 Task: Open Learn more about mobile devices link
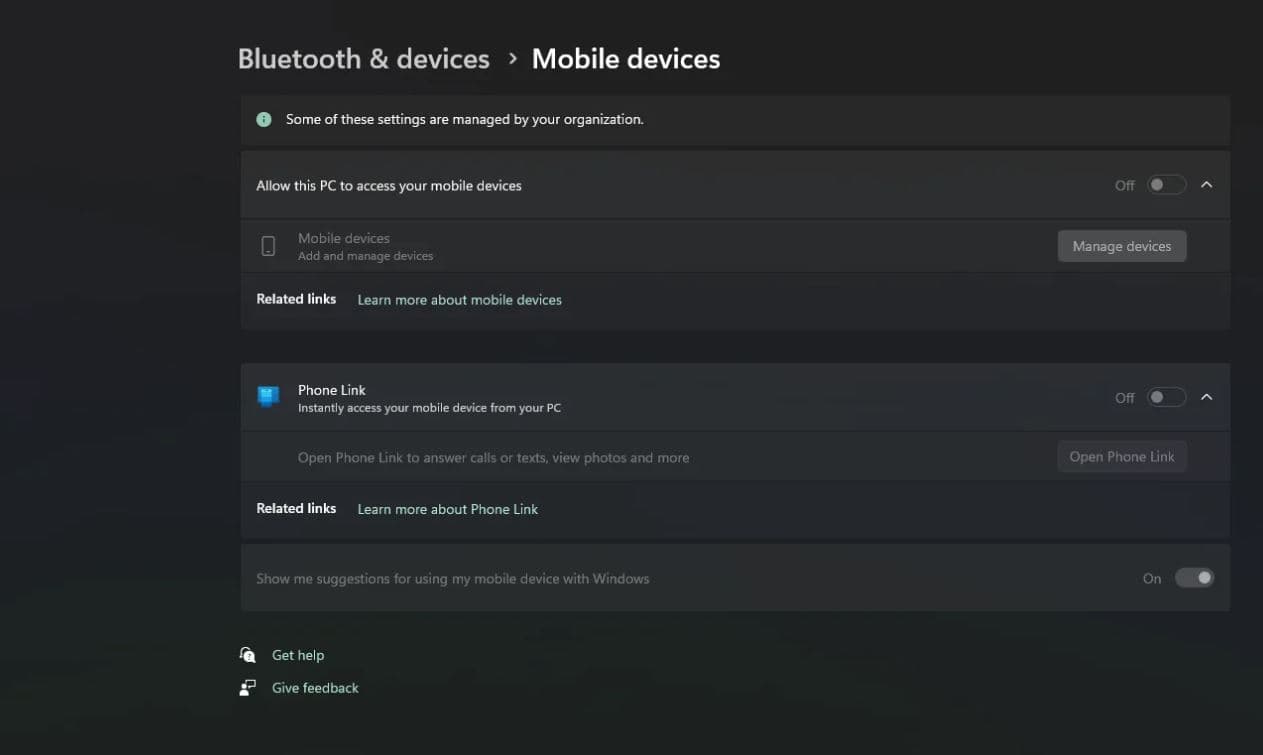460,300
